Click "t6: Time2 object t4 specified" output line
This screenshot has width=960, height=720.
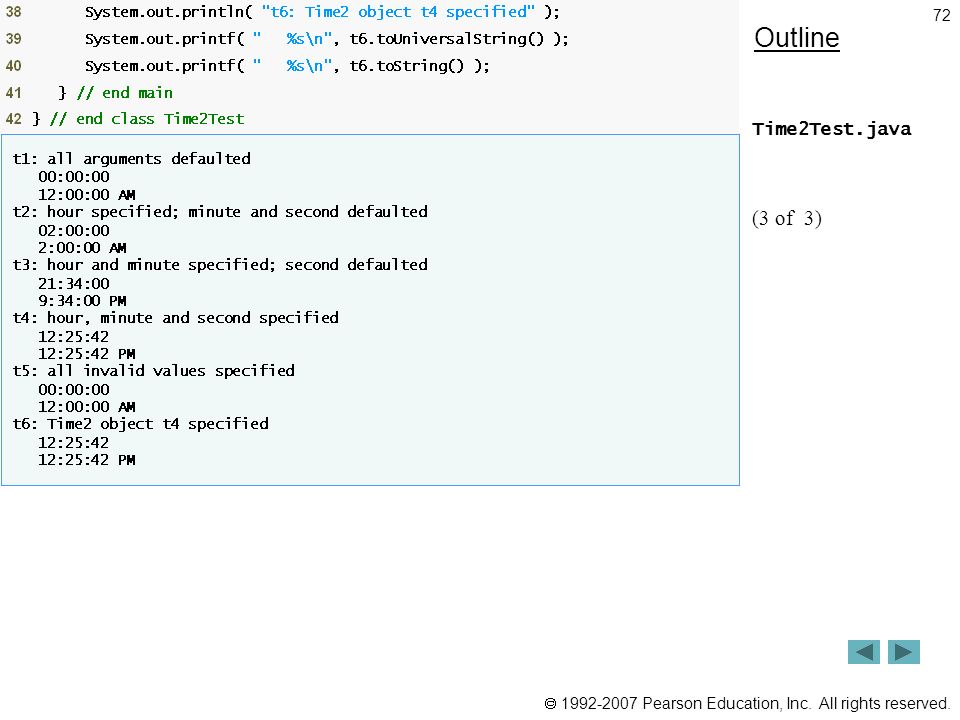tap(141, 424)
